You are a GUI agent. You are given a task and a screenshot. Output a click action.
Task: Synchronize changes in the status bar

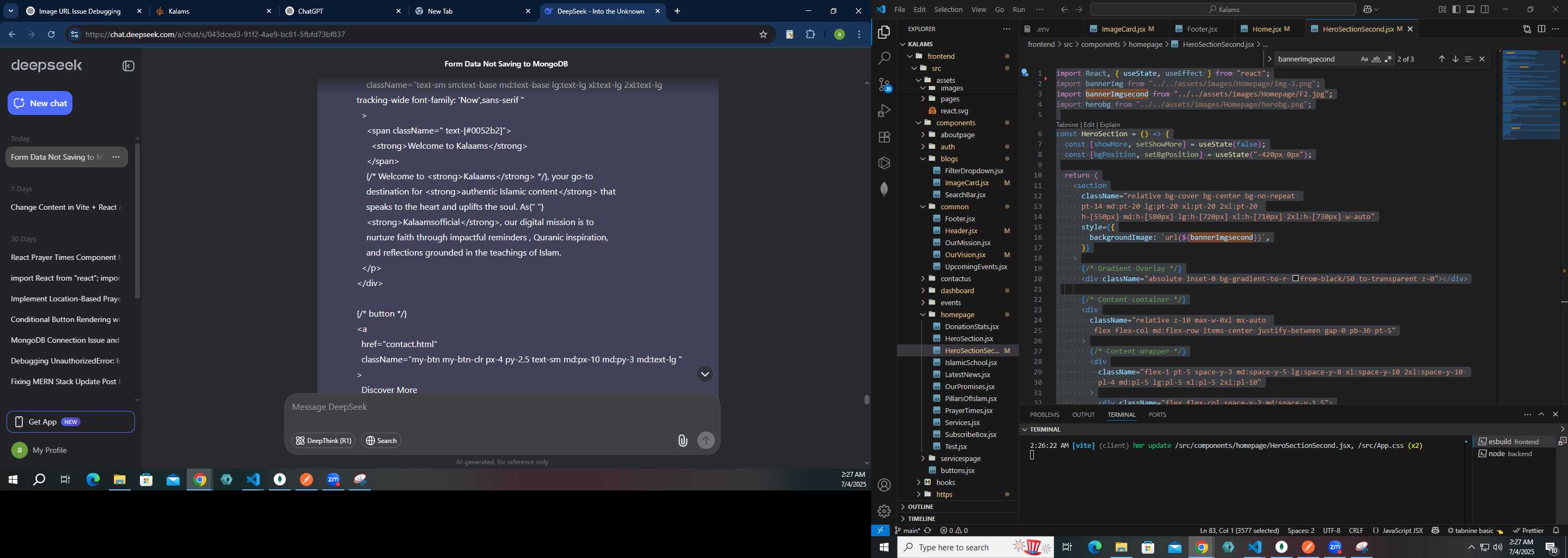[928, 531]
